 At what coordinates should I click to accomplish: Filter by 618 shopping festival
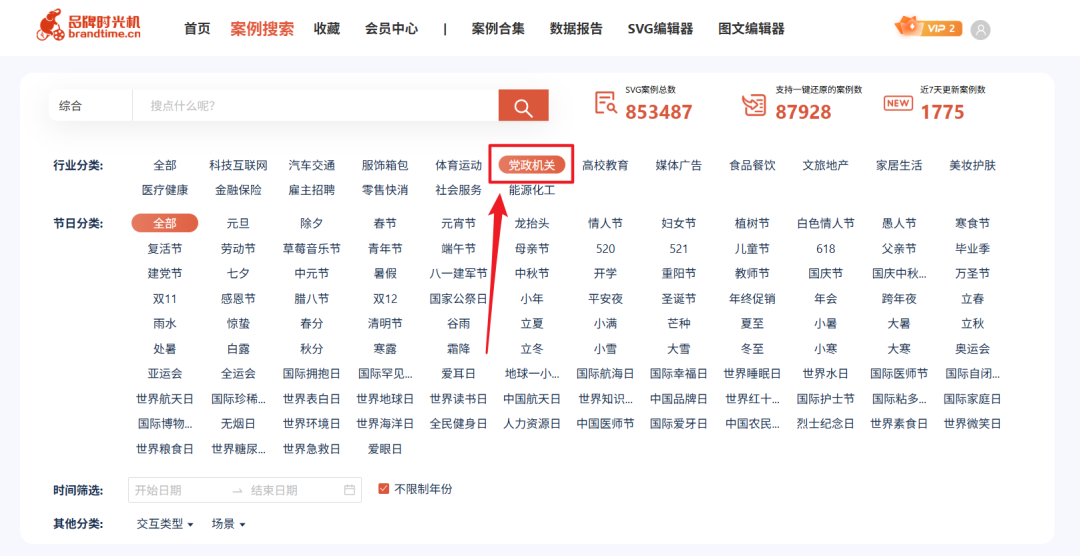(826, 248)
